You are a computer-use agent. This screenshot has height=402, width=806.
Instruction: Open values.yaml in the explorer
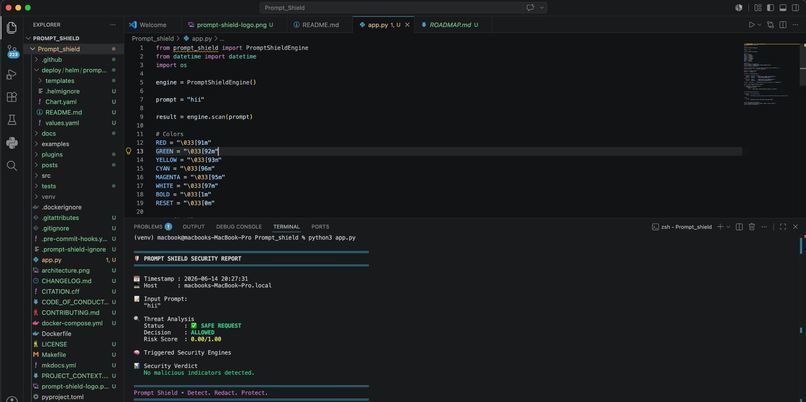pyautogui.click(x=72, y=123)
